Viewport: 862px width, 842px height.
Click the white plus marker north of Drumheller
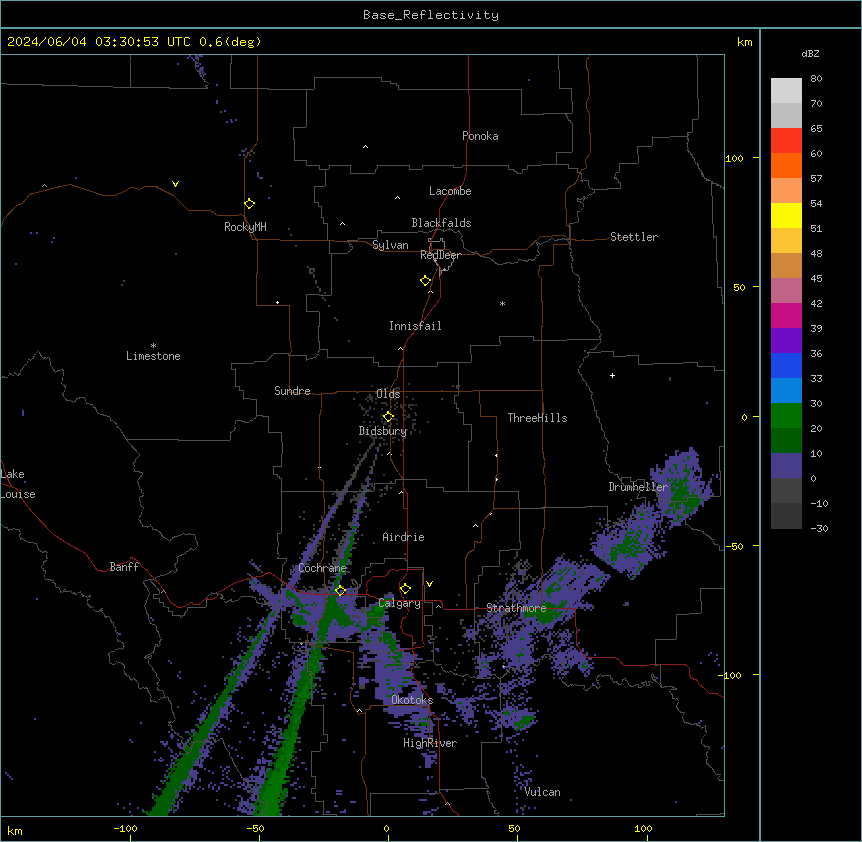pyautogui.click(x=612, y=375)
